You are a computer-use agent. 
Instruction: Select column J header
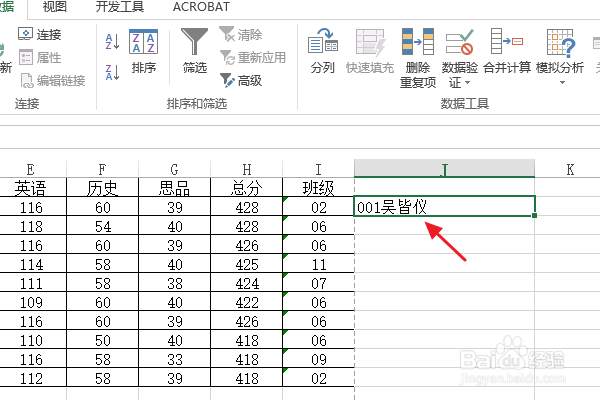click(x=444, y=168)
